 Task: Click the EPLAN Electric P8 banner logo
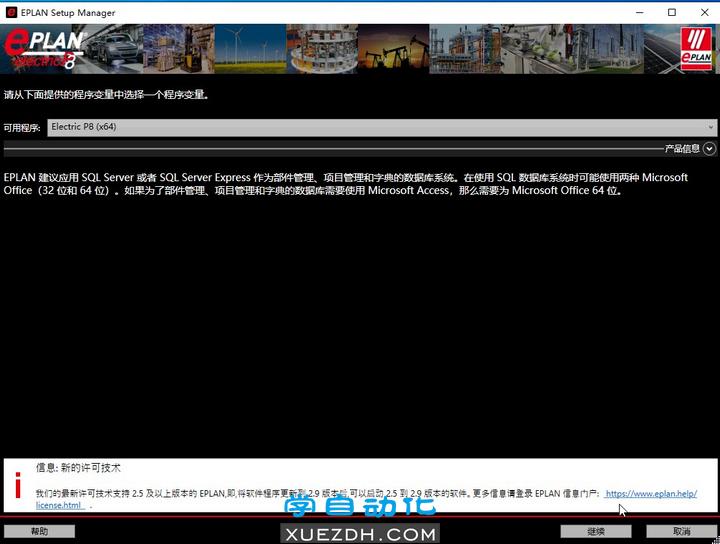[44, 49]
